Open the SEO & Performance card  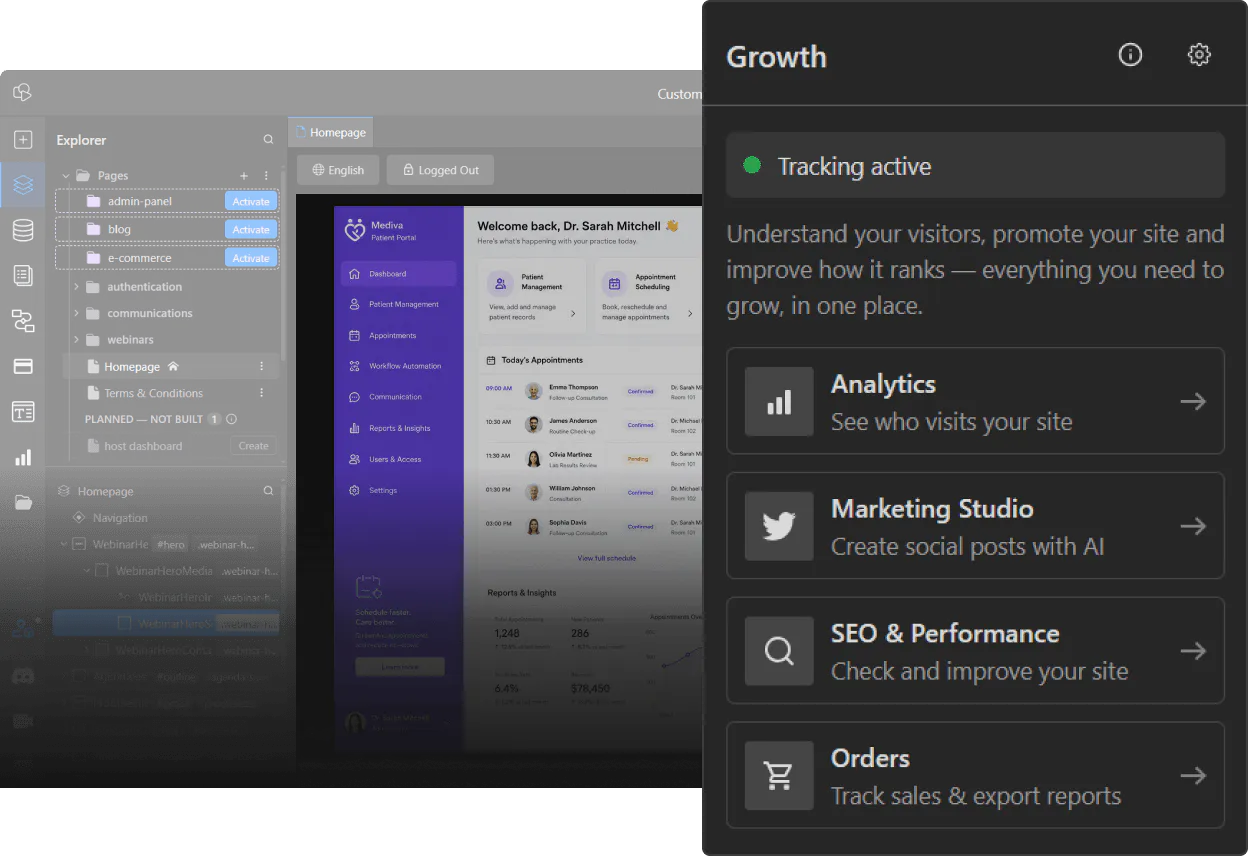pos(975,651)
